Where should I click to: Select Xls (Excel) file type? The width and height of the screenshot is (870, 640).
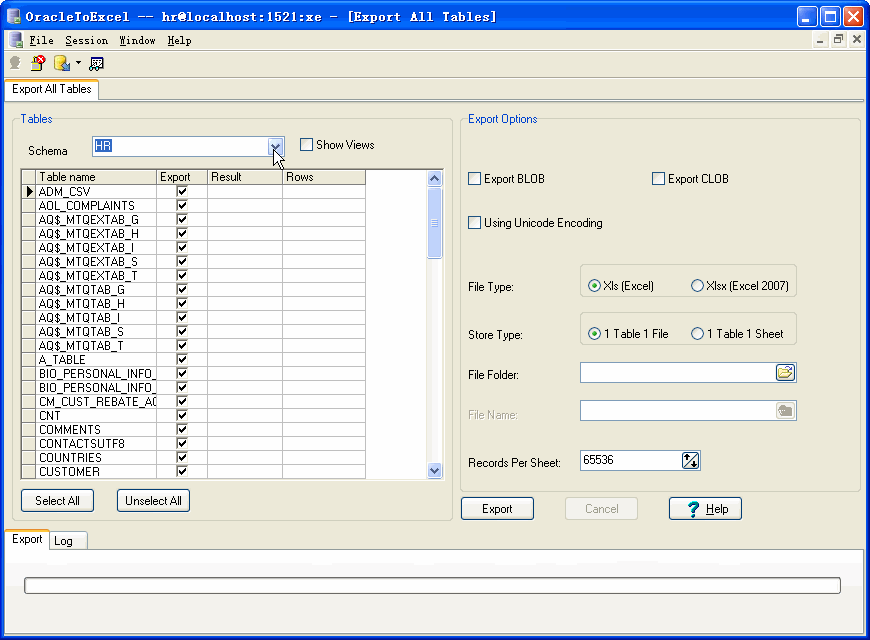click(x=594, y=286)
